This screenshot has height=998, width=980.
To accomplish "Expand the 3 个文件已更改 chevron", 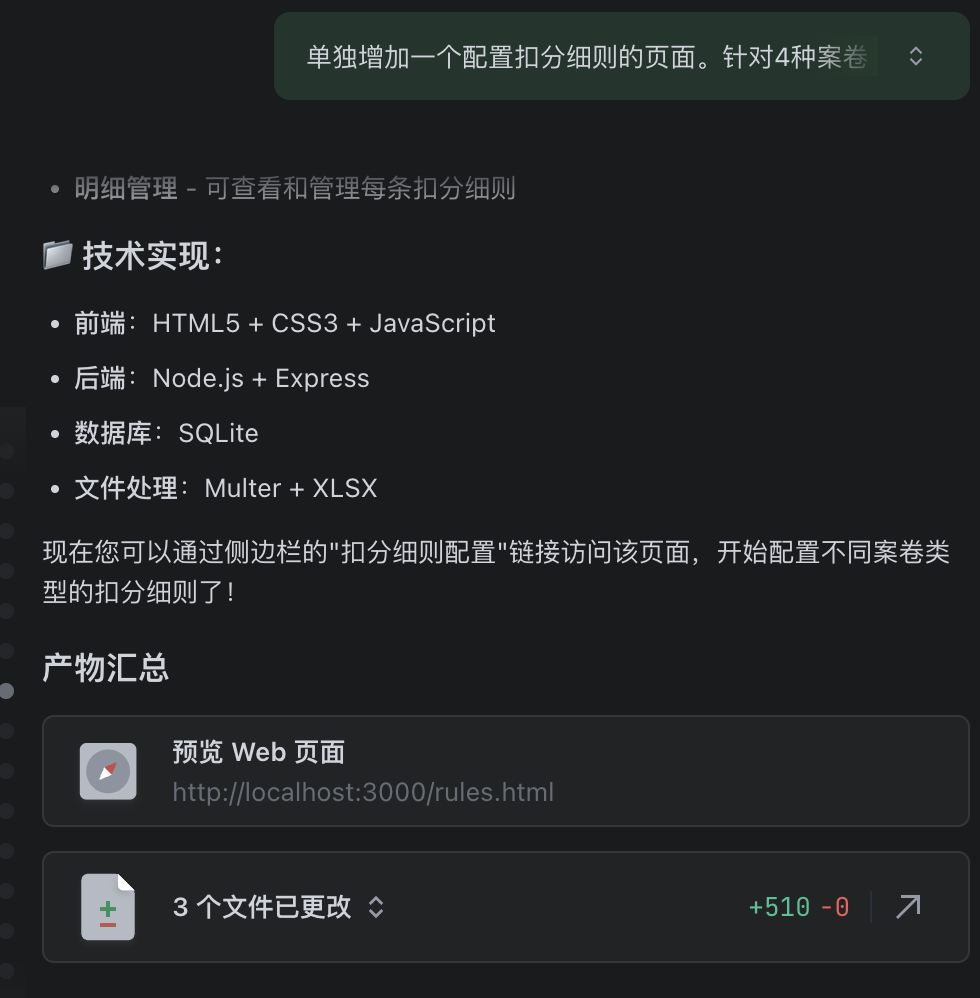I will [x=376, y=907].
